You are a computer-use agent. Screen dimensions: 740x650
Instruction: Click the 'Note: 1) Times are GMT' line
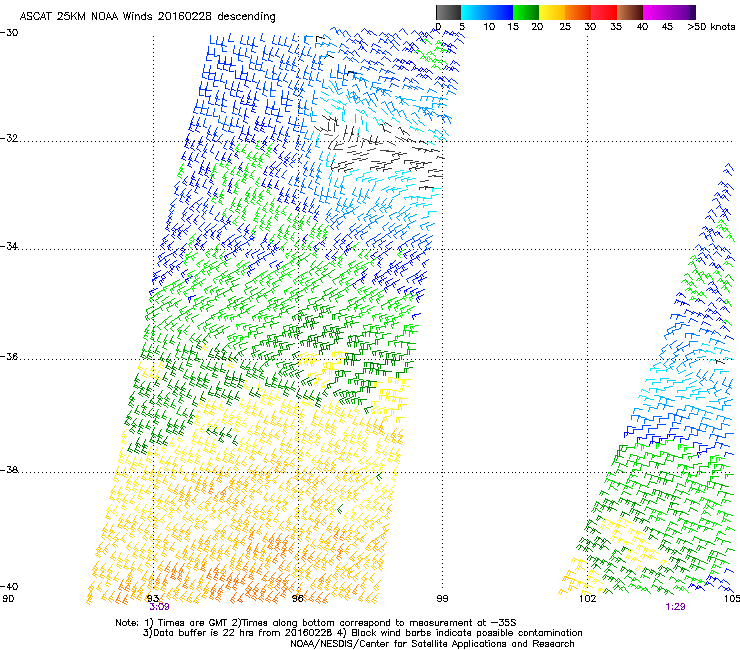pos(316,623)
